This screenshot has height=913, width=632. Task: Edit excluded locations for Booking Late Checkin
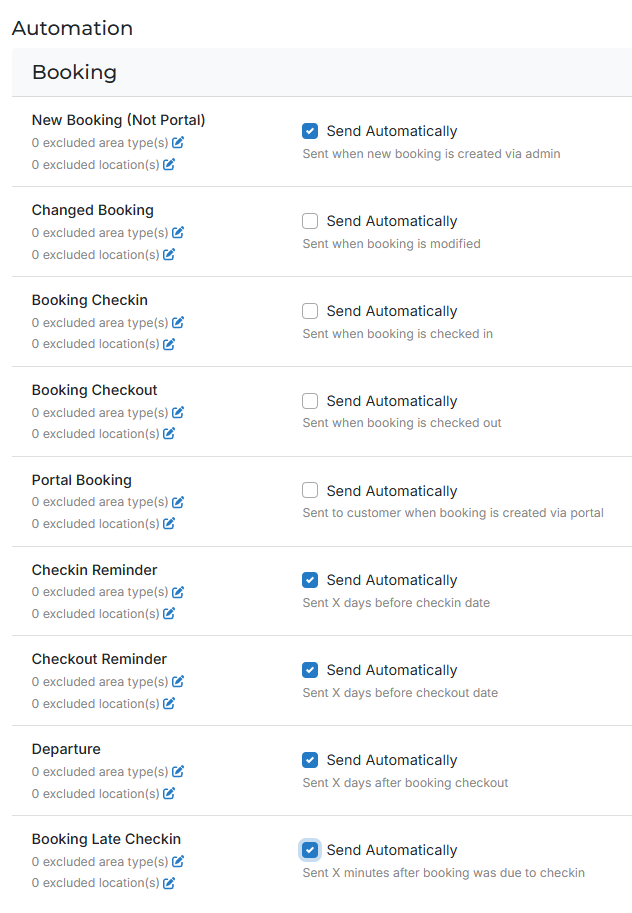169,884
